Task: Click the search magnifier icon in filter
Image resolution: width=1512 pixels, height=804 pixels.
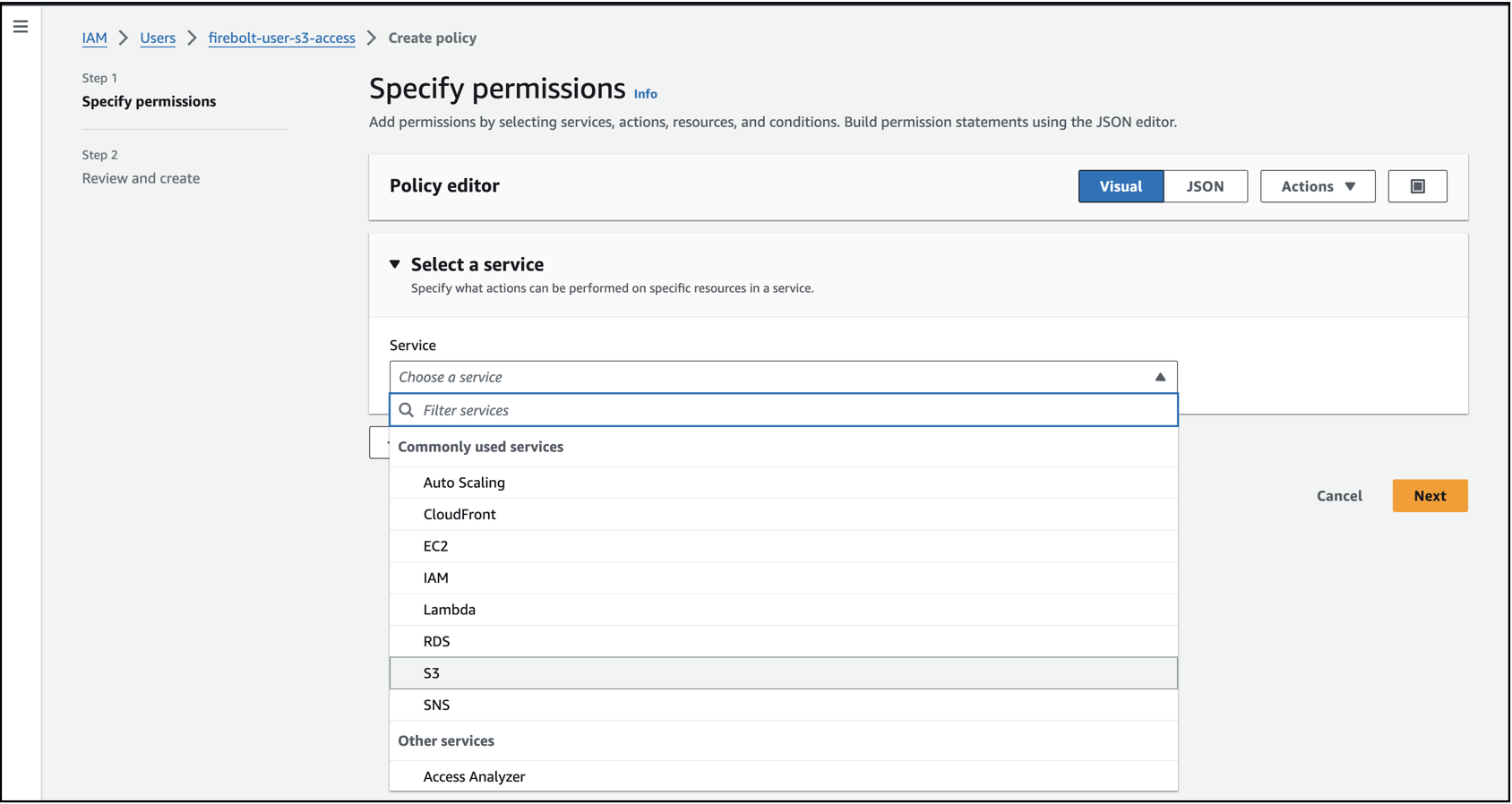Action: pyautogui.click(x=407, y=410)
